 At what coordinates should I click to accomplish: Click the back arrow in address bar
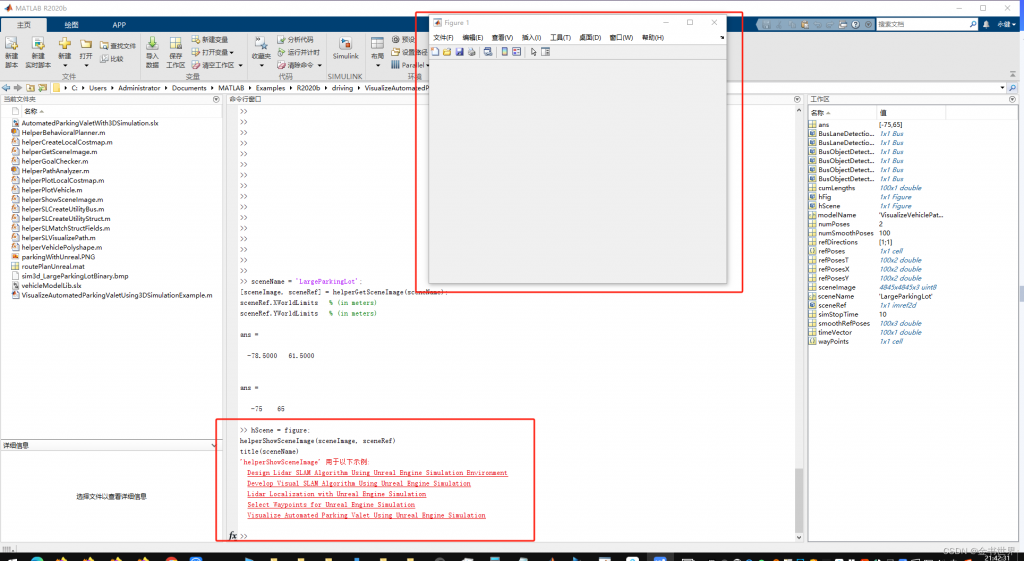pyautogui.click(x=6, y=88)
